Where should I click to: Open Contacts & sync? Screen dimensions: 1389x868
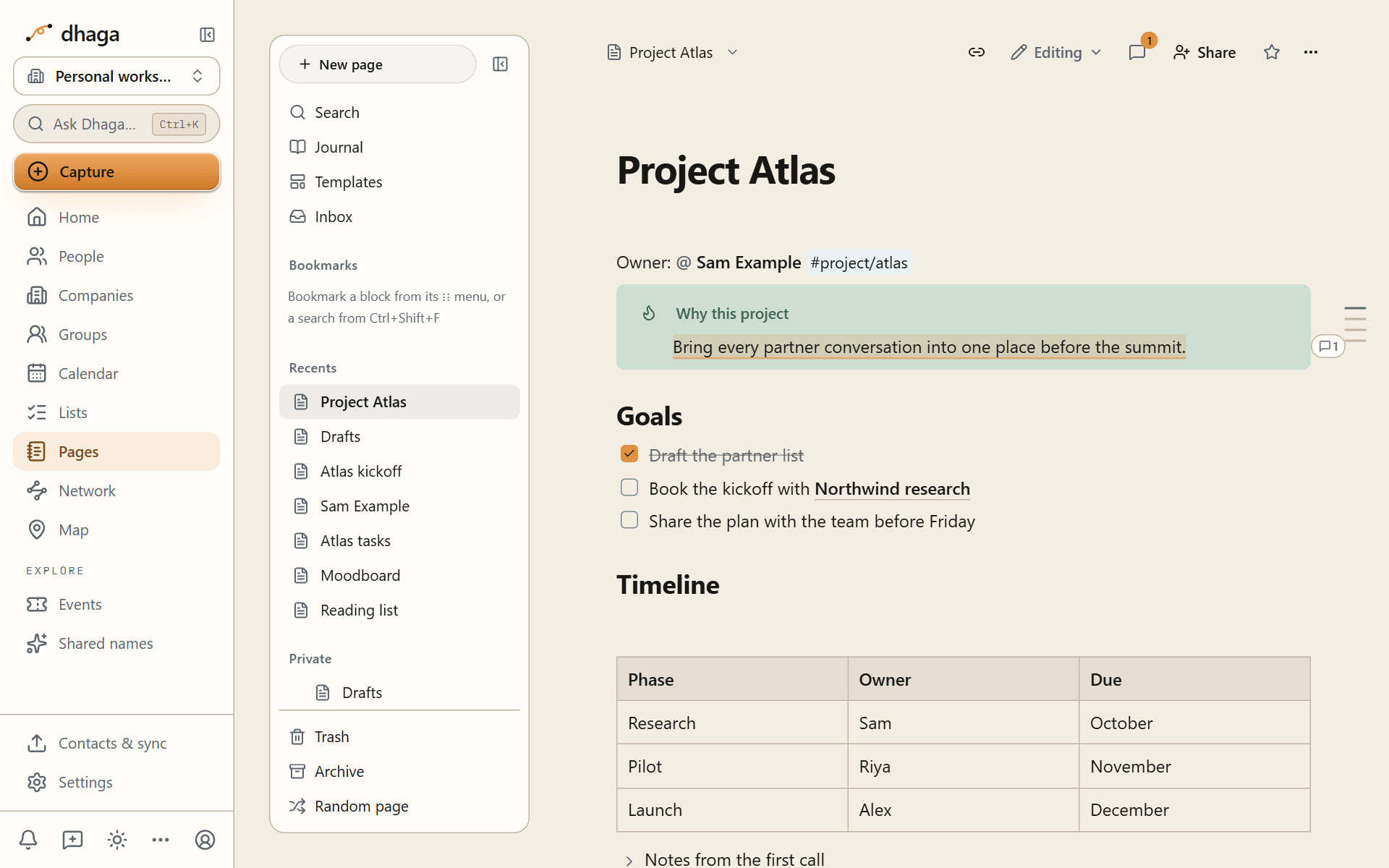point(116,743)
